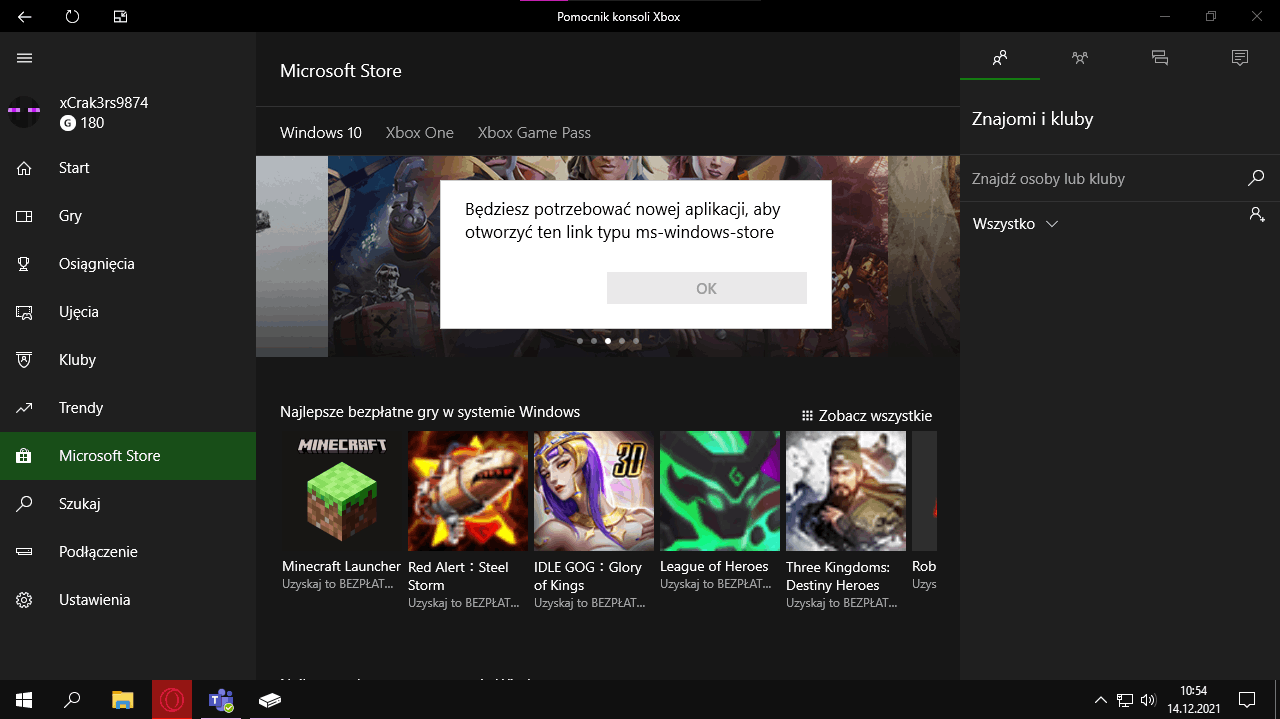The image size is (1280, 719).
Task: Open Podłączenie in the sidebar
Action: tap(128, 552)
